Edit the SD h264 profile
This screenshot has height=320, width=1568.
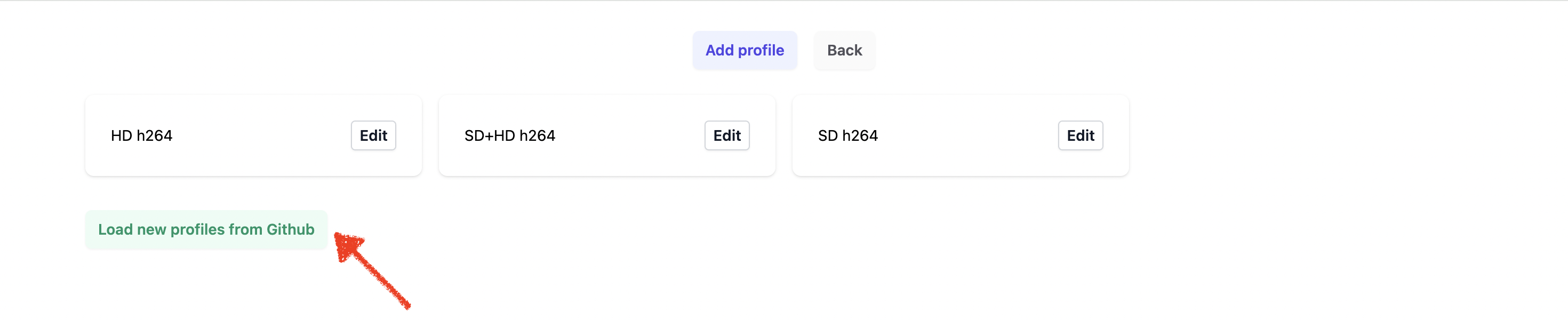1080,135
